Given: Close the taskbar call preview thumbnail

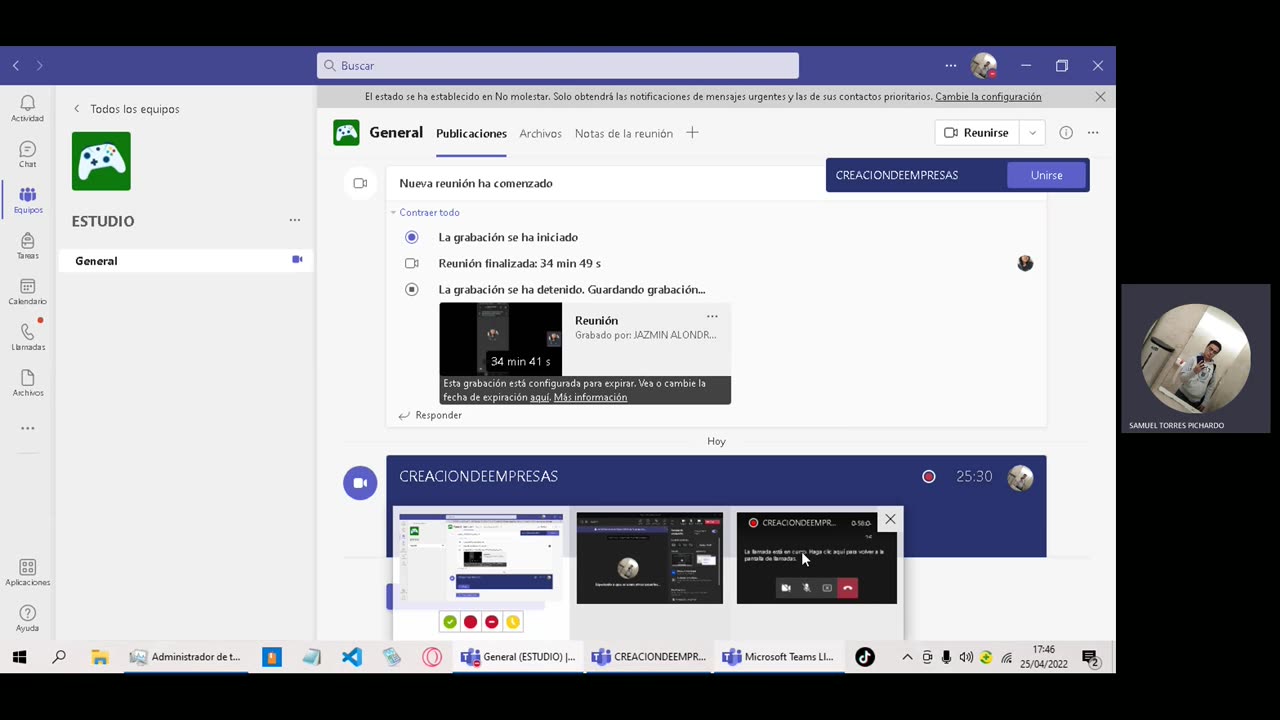Looking at the screenshot, I should click(890, 519).
